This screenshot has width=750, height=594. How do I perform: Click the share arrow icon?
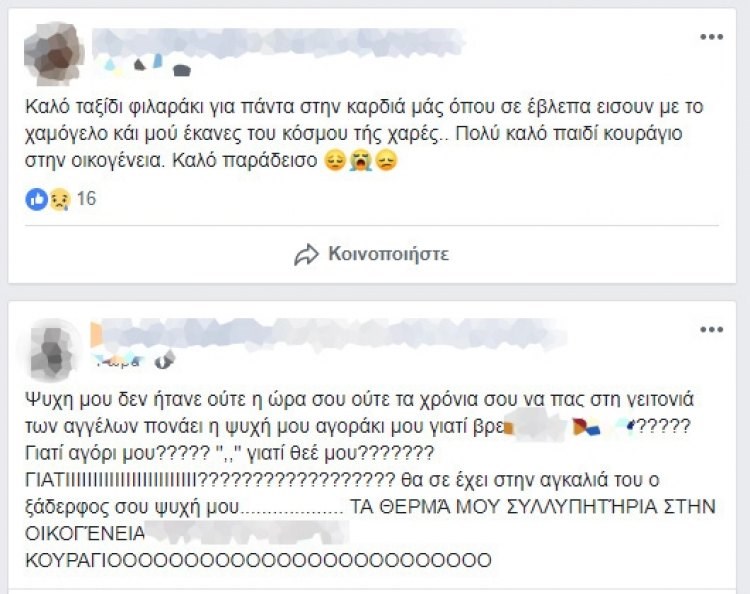[x=306, y=254]
